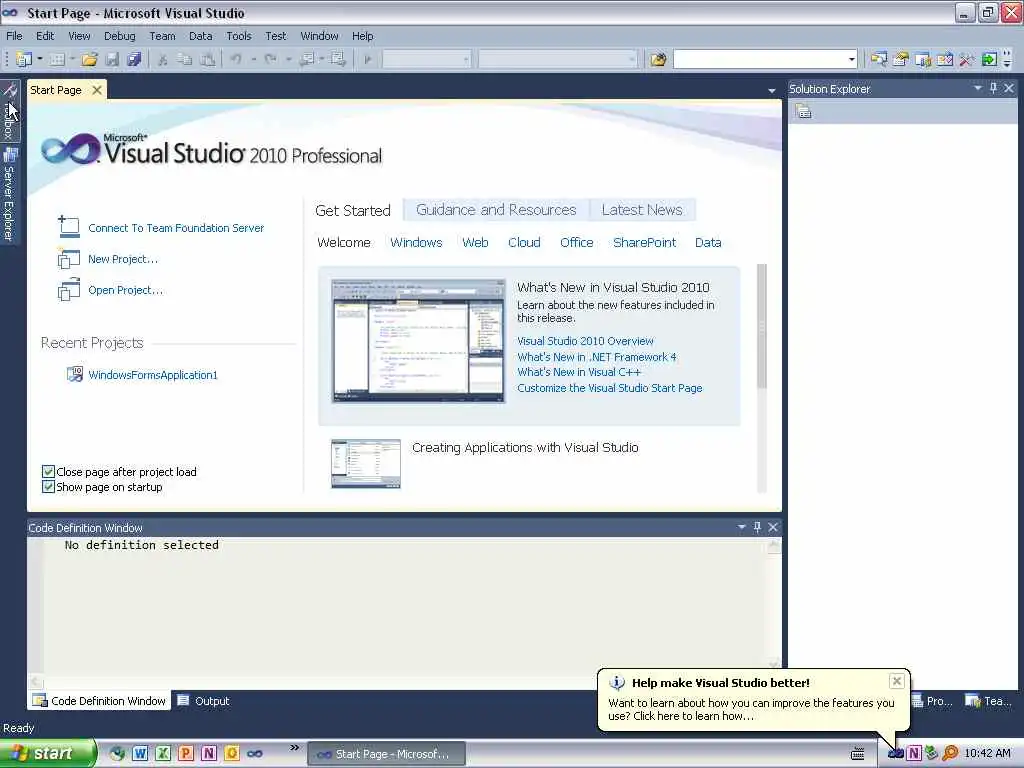Click the Solution Explorer properties icon
1024x768 pixels.
pos(803,112)
